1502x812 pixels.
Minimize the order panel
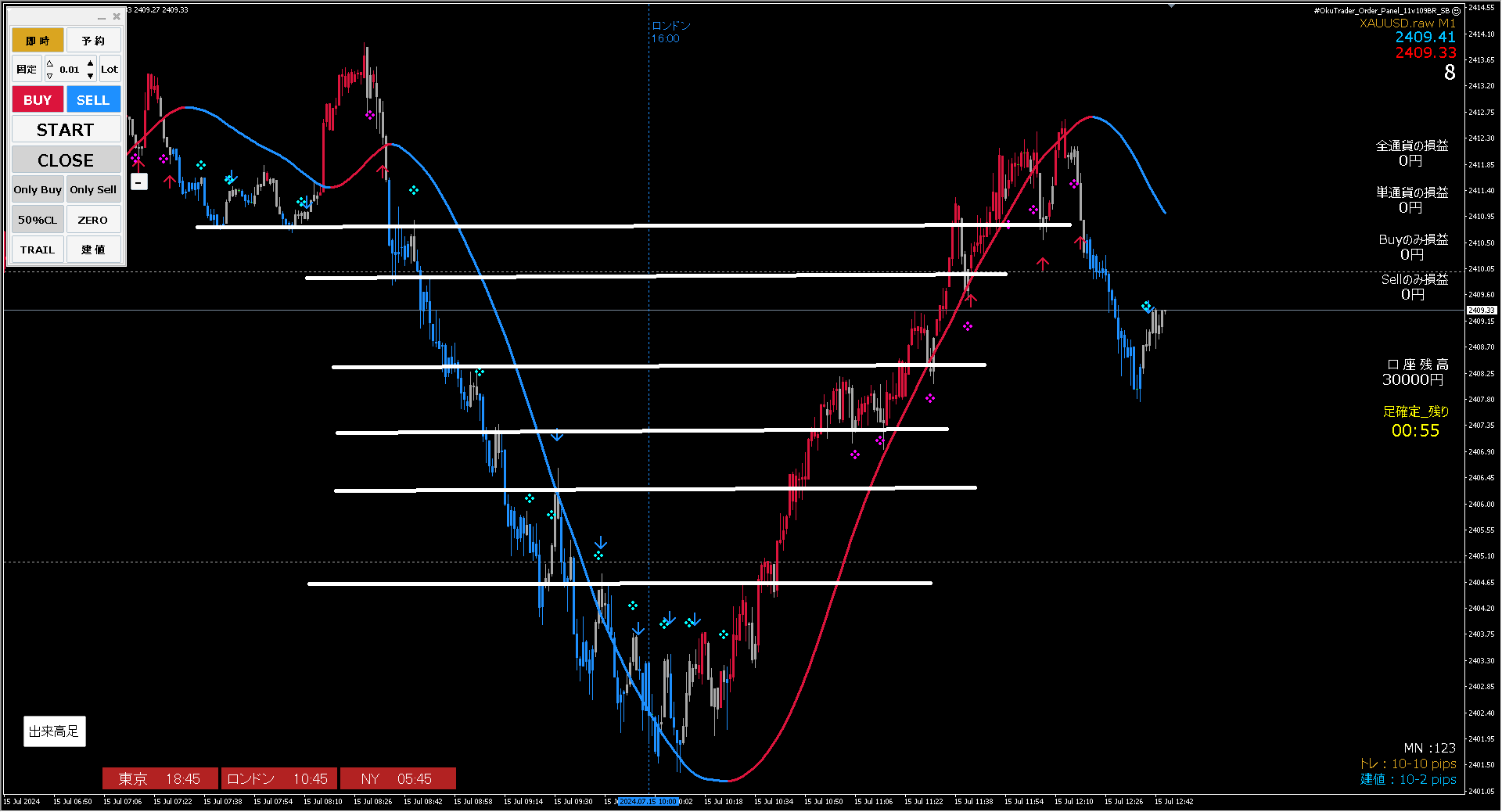point(102,16)
